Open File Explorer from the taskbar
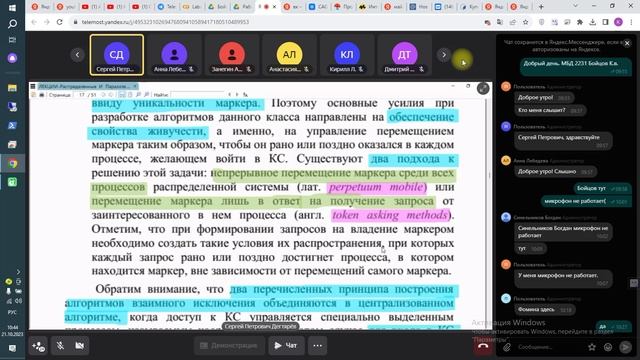 pos(12,88)
